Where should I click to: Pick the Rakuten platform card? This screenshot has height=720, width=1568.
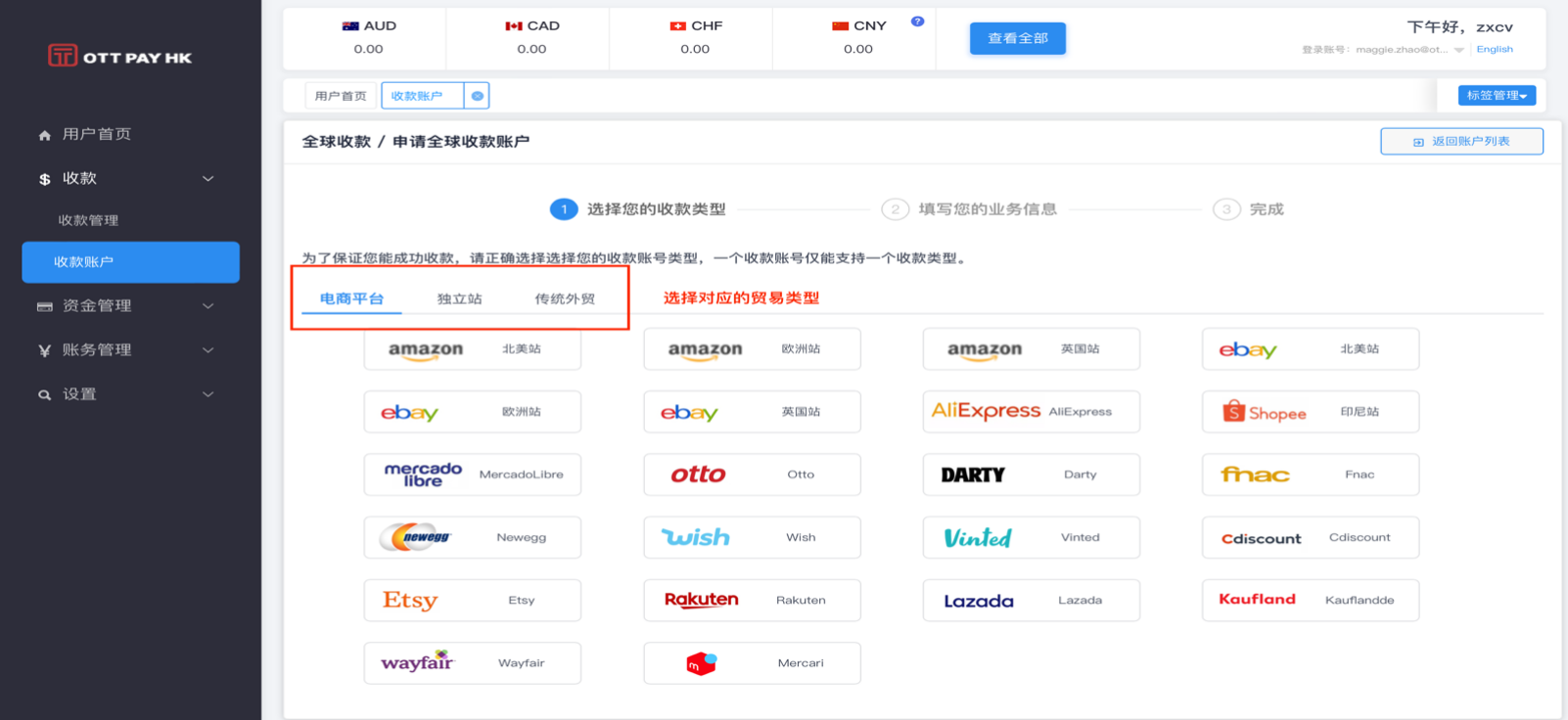click(x=752, y=600)
